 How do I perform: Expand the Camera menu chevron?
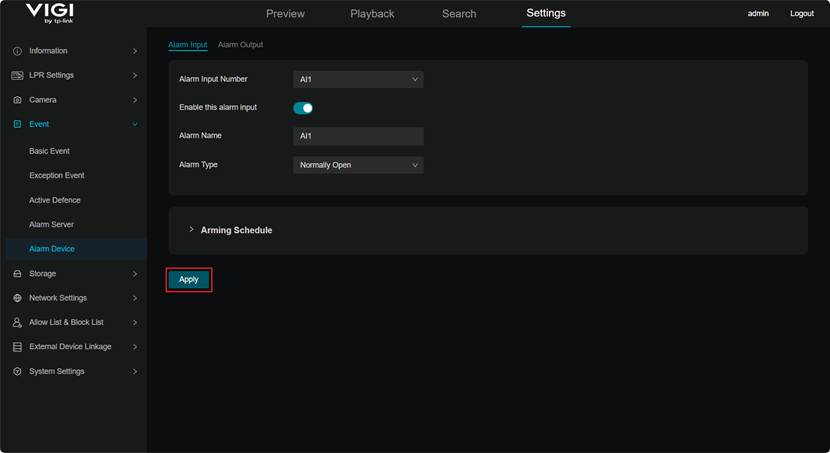135,100
